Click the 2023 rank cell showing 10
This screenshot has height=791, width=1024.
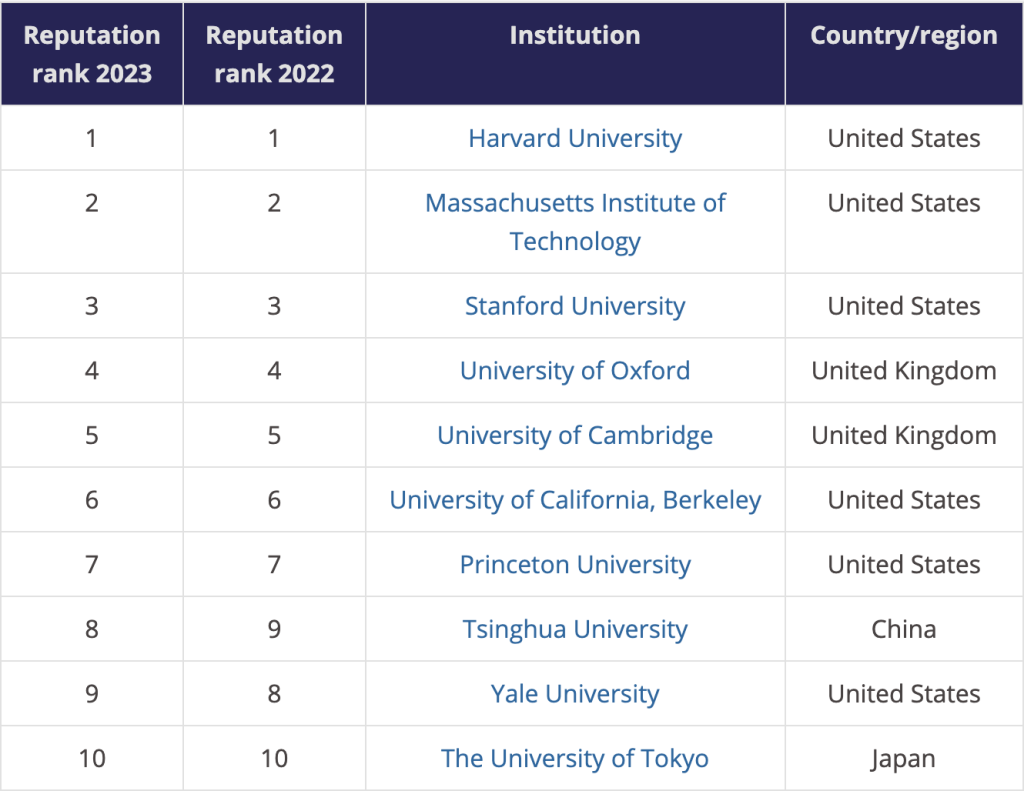click(x=92, y=759)
